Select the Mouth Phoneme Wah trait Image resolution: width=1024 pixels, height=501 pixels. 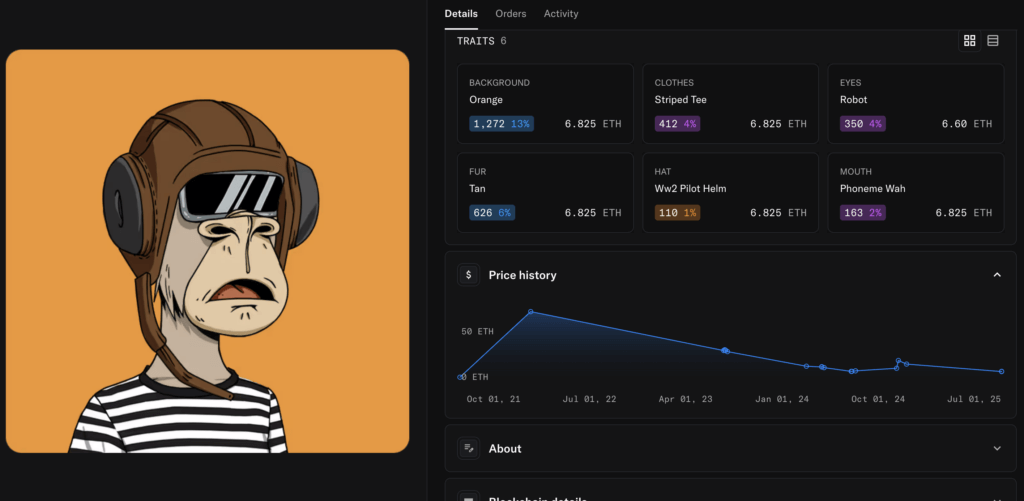[x=916, y=192]
